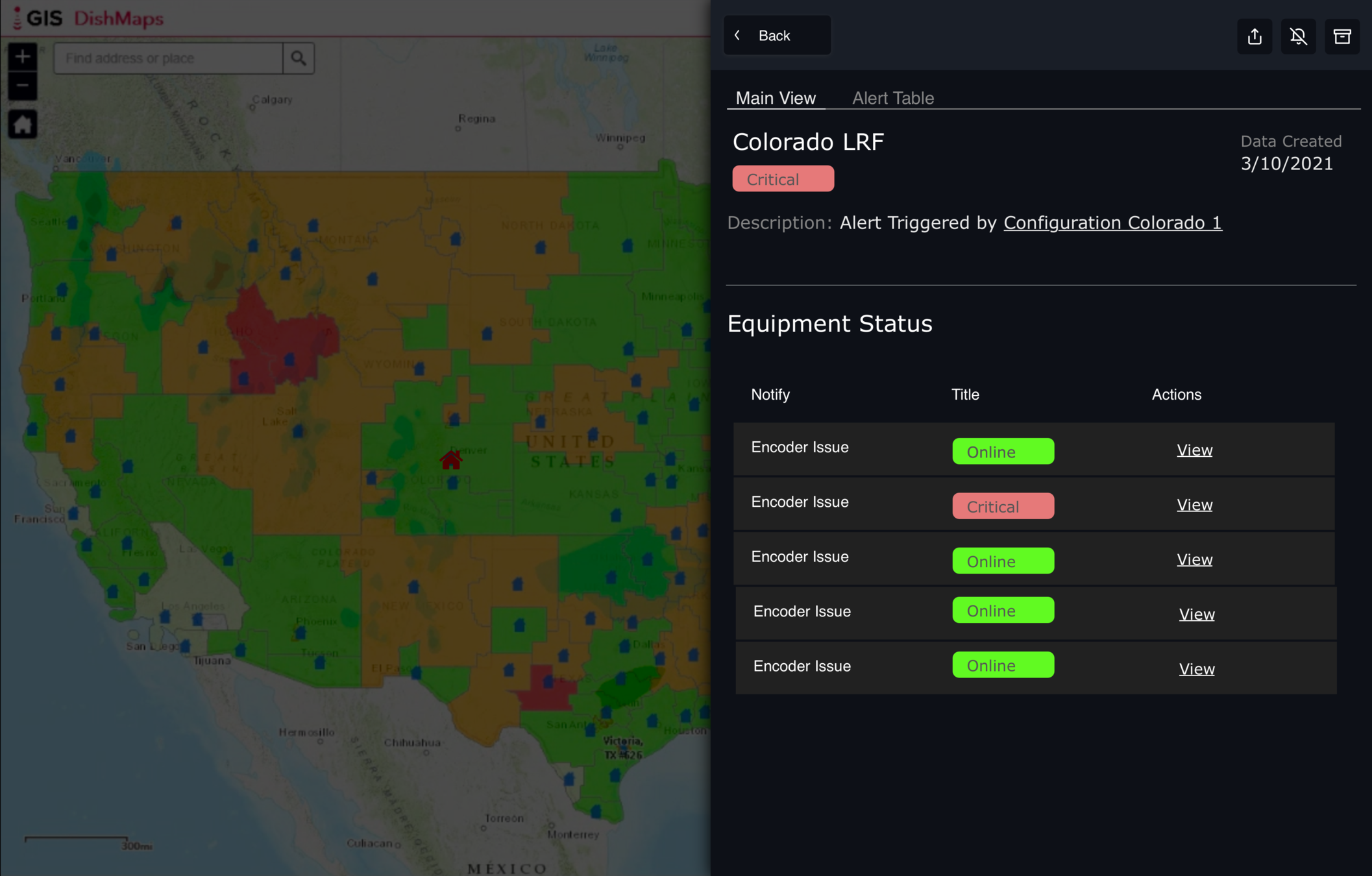This screenshot has height=876, width=1372.
Task: Click the search magnifier icon
Action: [x=299, y=58]
